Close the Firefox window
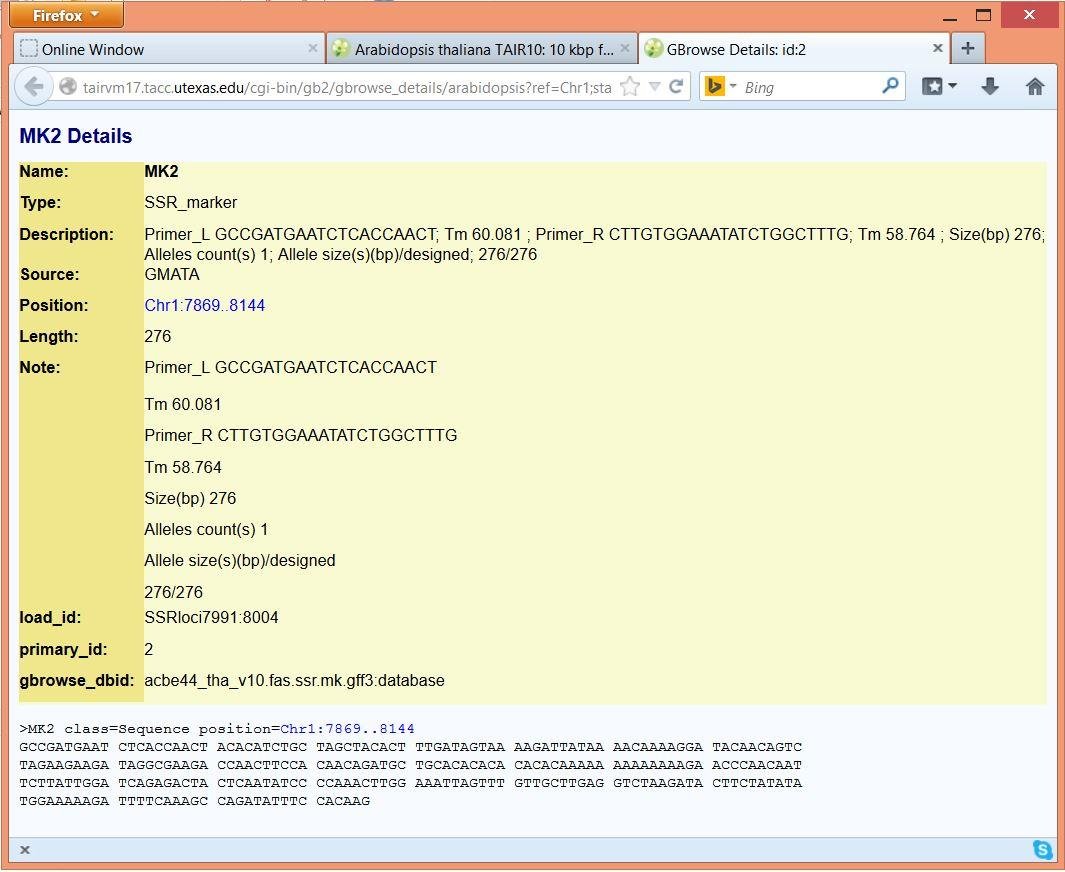The image size is (1065, 872). 1029,14
